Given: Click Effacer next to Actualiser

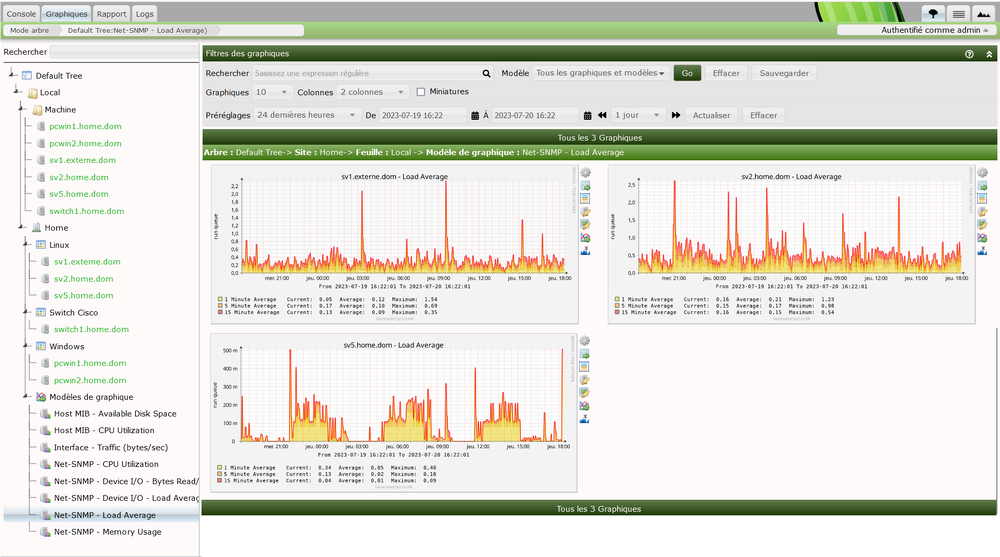Looking at the screenshot, I should (x=763, y=115).
